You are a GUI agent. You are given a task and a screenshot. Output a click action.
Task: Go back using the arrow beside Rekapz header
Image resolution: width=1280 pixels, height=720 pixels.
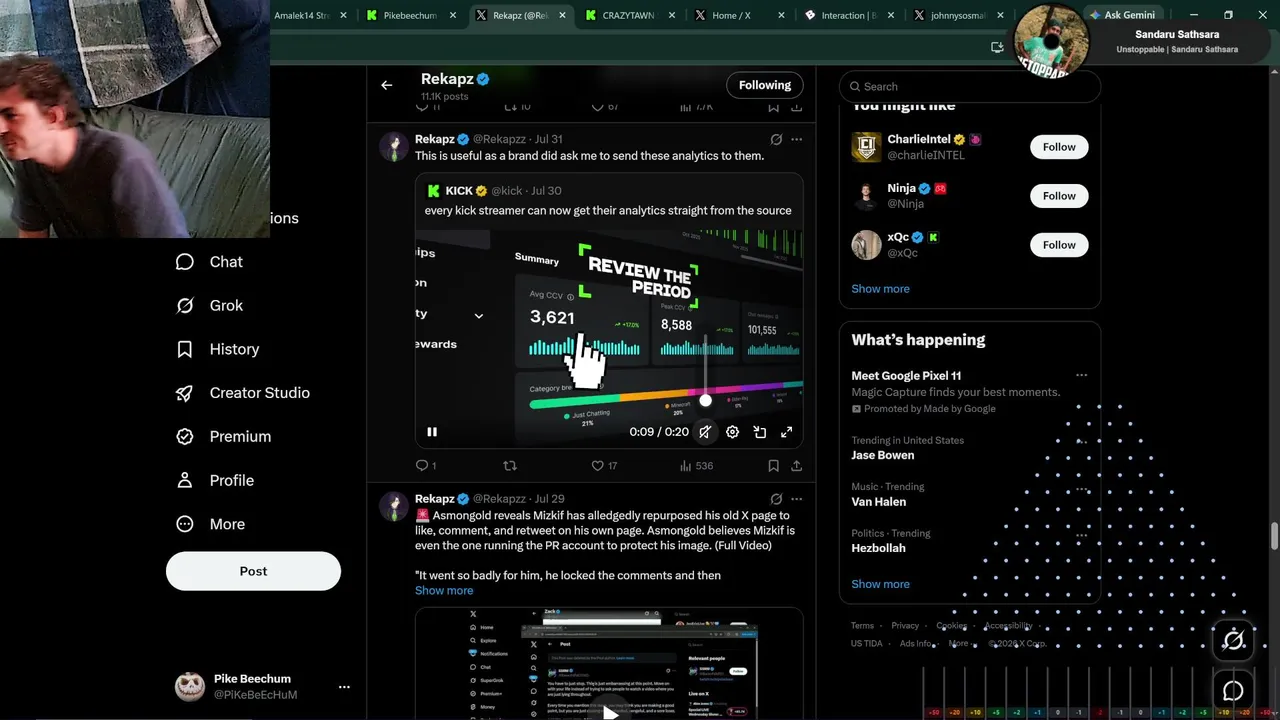click(386, 85)
